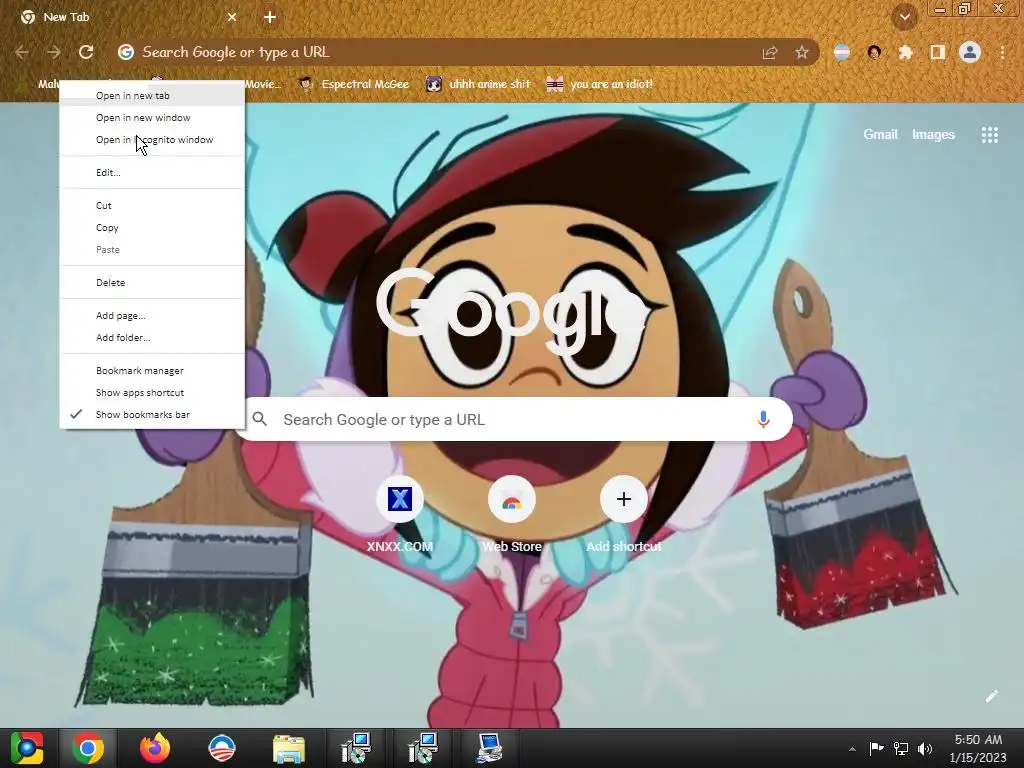Click the back navigation arrow
Image resolution: width=1024 pixels, height=768 pixels.
point(22,52)
